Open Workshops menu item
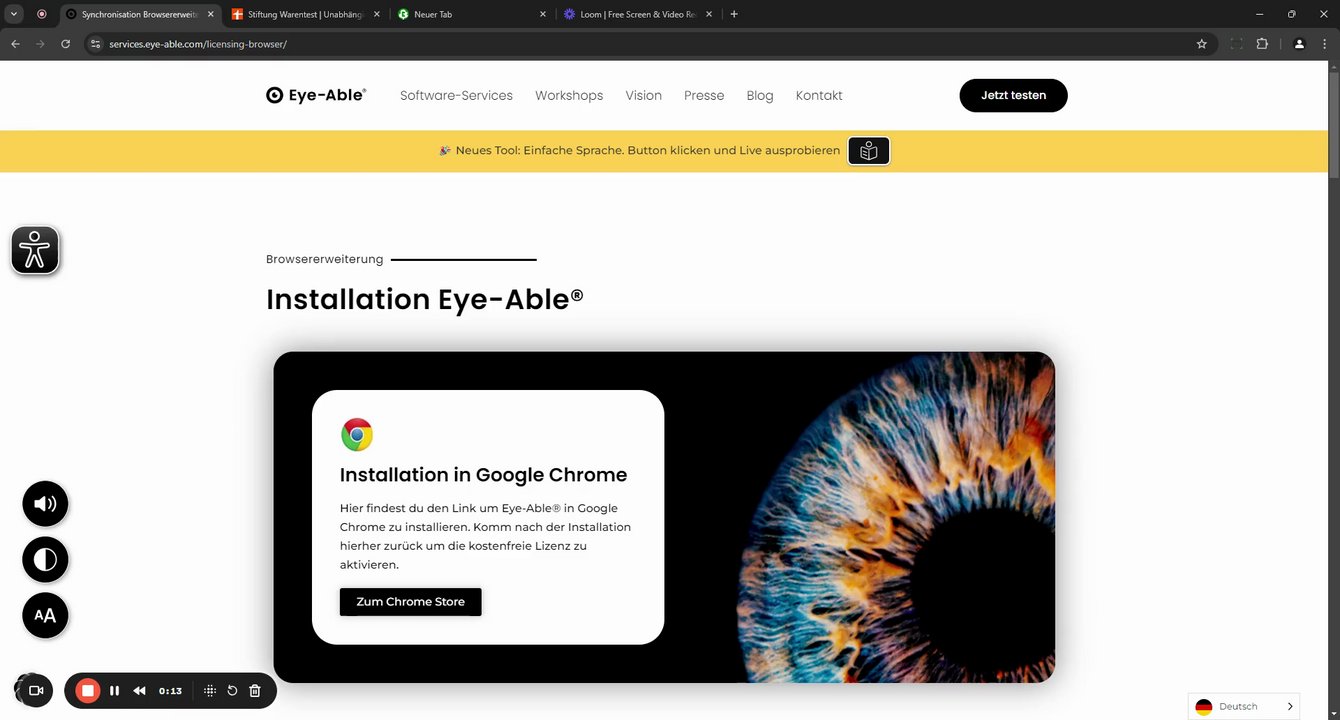This screenshot has width=1340, height=720. tap(569, 96)
